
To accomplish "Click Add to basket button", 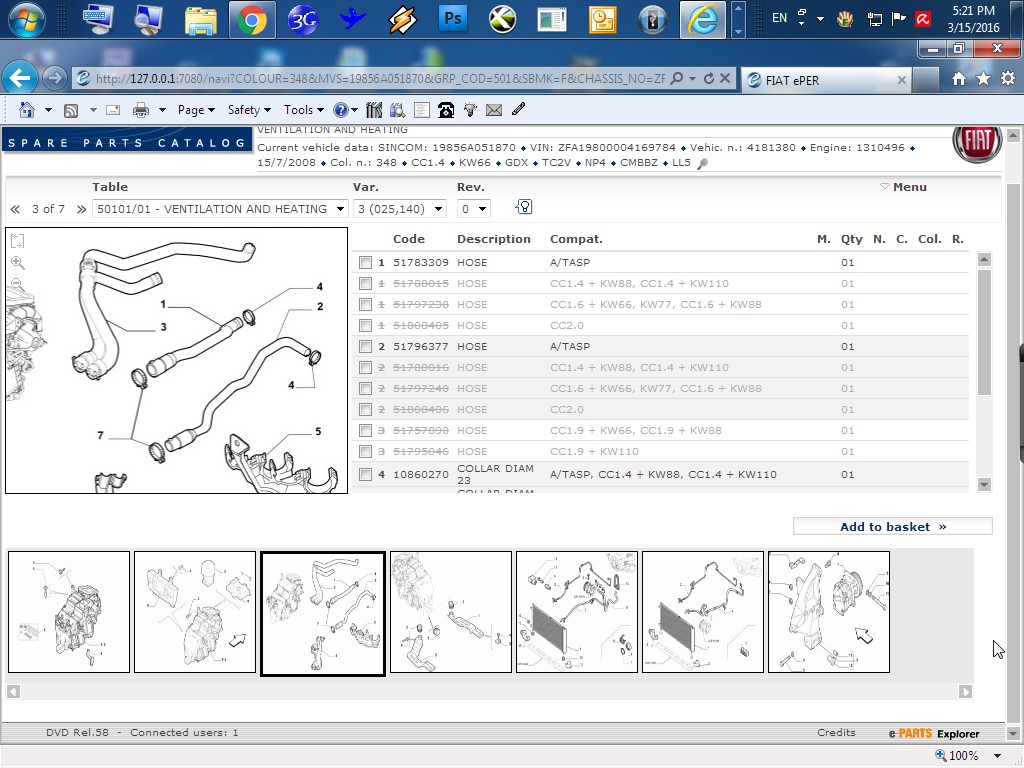I will [x=892, y=526].
